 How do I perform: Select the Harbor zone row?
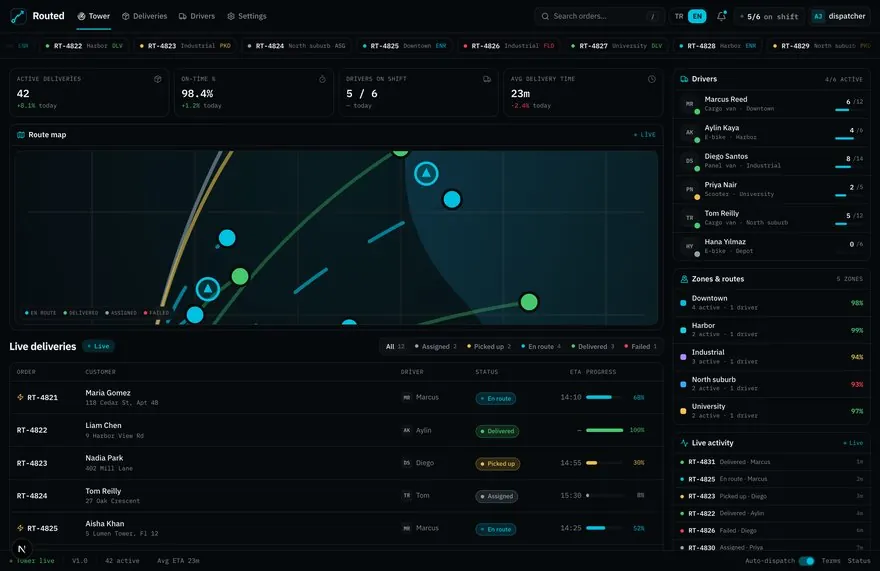click(772, 330)
